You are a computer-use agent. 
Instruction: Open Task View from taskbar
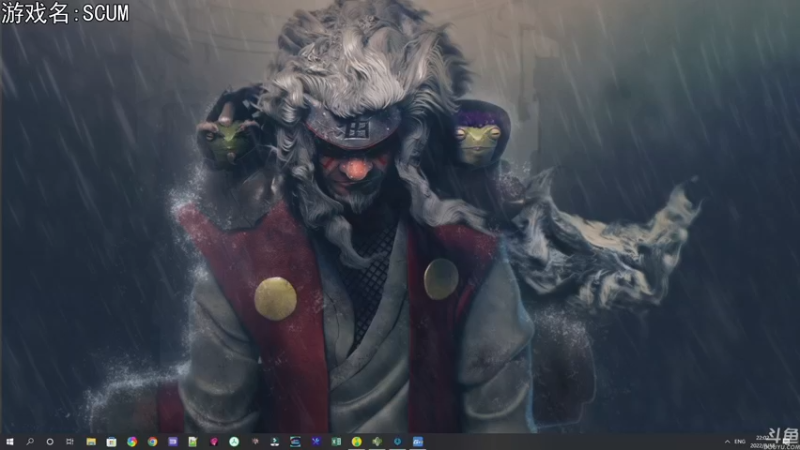[70, 442]
